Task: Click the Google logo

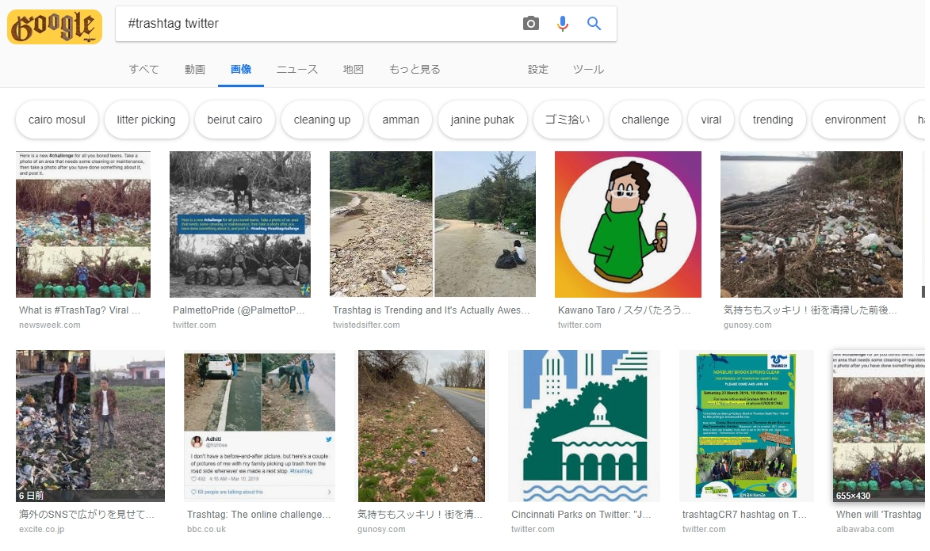Action: click(54, 26)
